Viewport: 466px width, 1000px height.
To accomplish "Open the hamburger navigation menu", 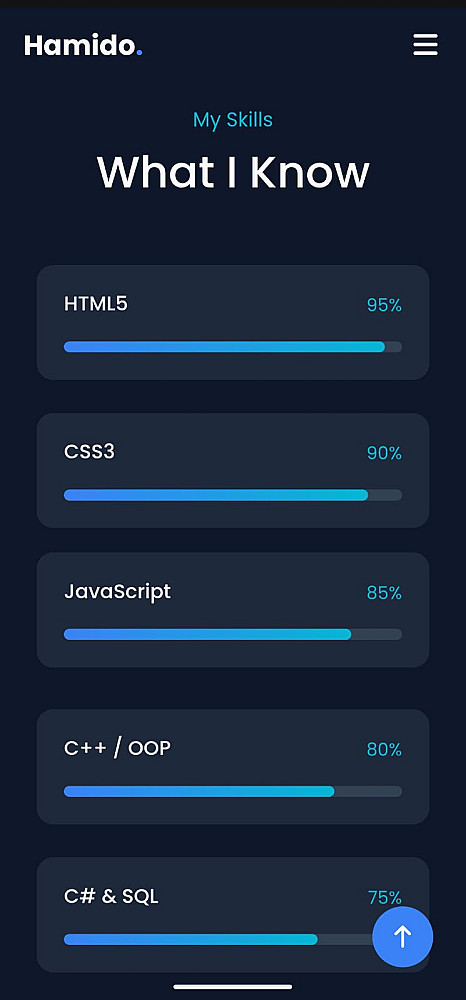I will 425,45.
